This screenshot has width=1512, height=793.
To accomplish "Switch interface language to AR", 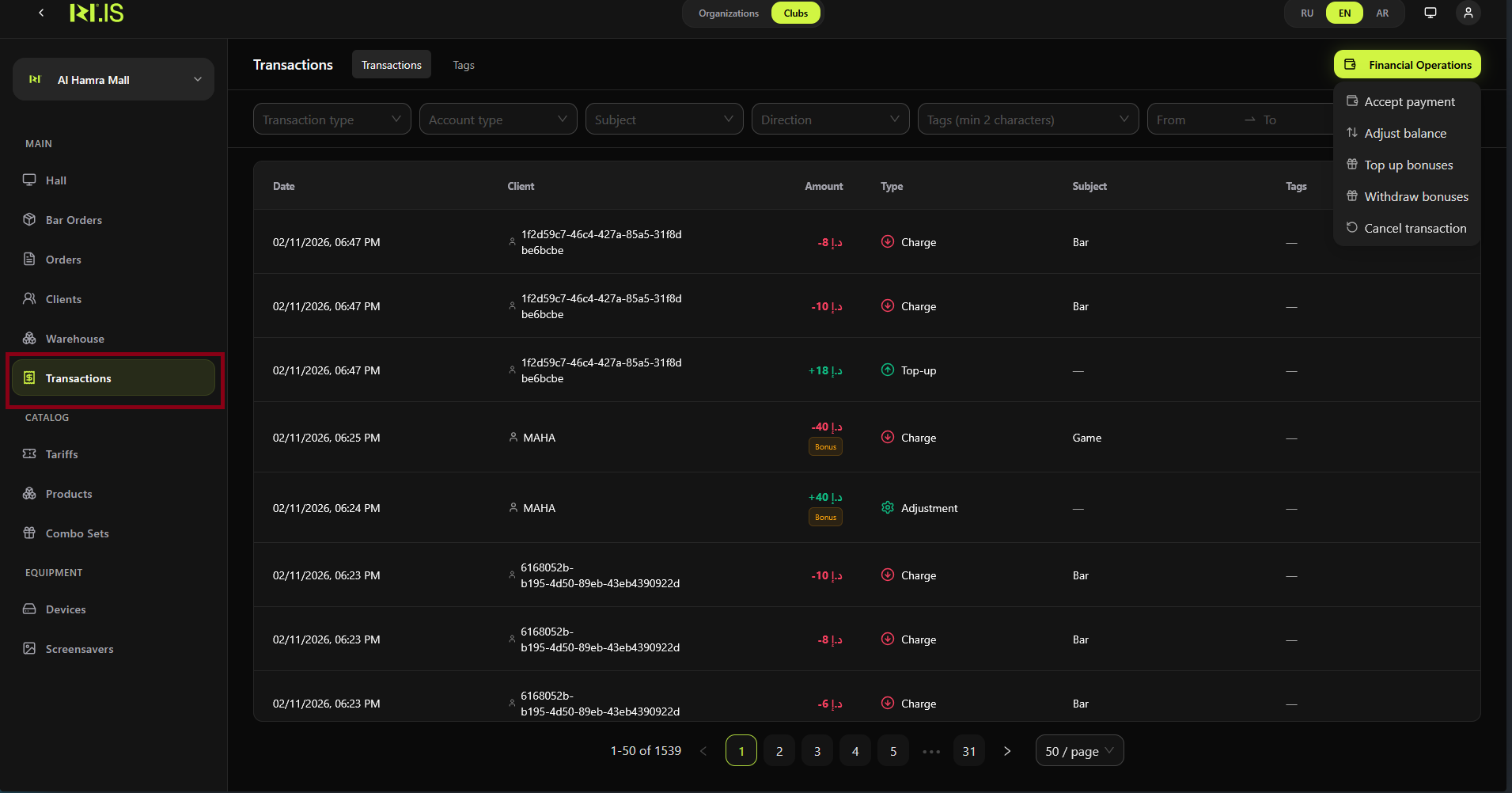I will click(1382, 13).
